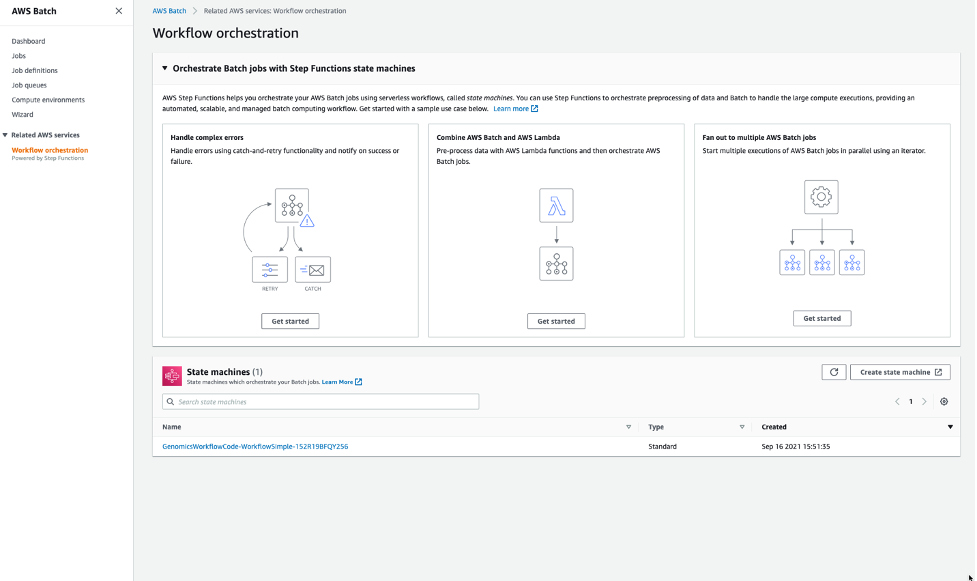Click the Step Functions state machines icon
Image resolution: width=977 pixels, height=581 pixels.
coord(172,376)
